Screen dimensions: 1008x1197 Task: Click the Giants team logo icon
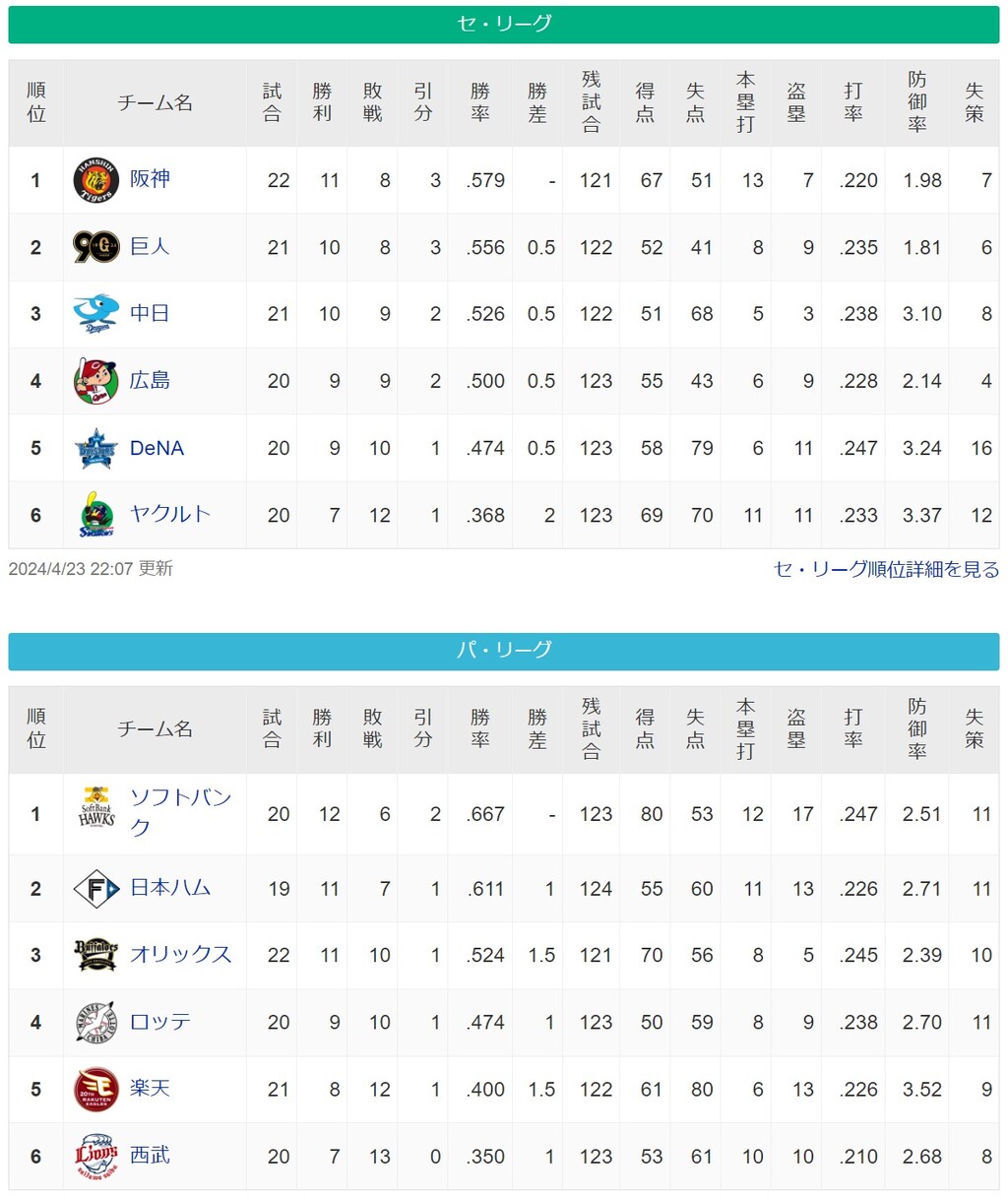pos(96,247)
